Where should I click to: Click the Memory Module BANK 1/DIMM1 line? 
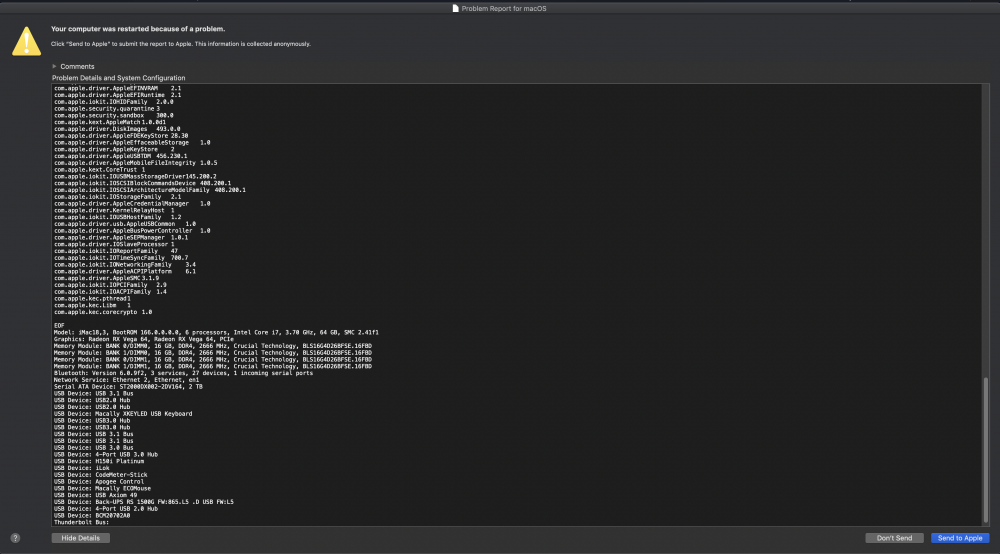pyautogui.click(x=213, y=367)
